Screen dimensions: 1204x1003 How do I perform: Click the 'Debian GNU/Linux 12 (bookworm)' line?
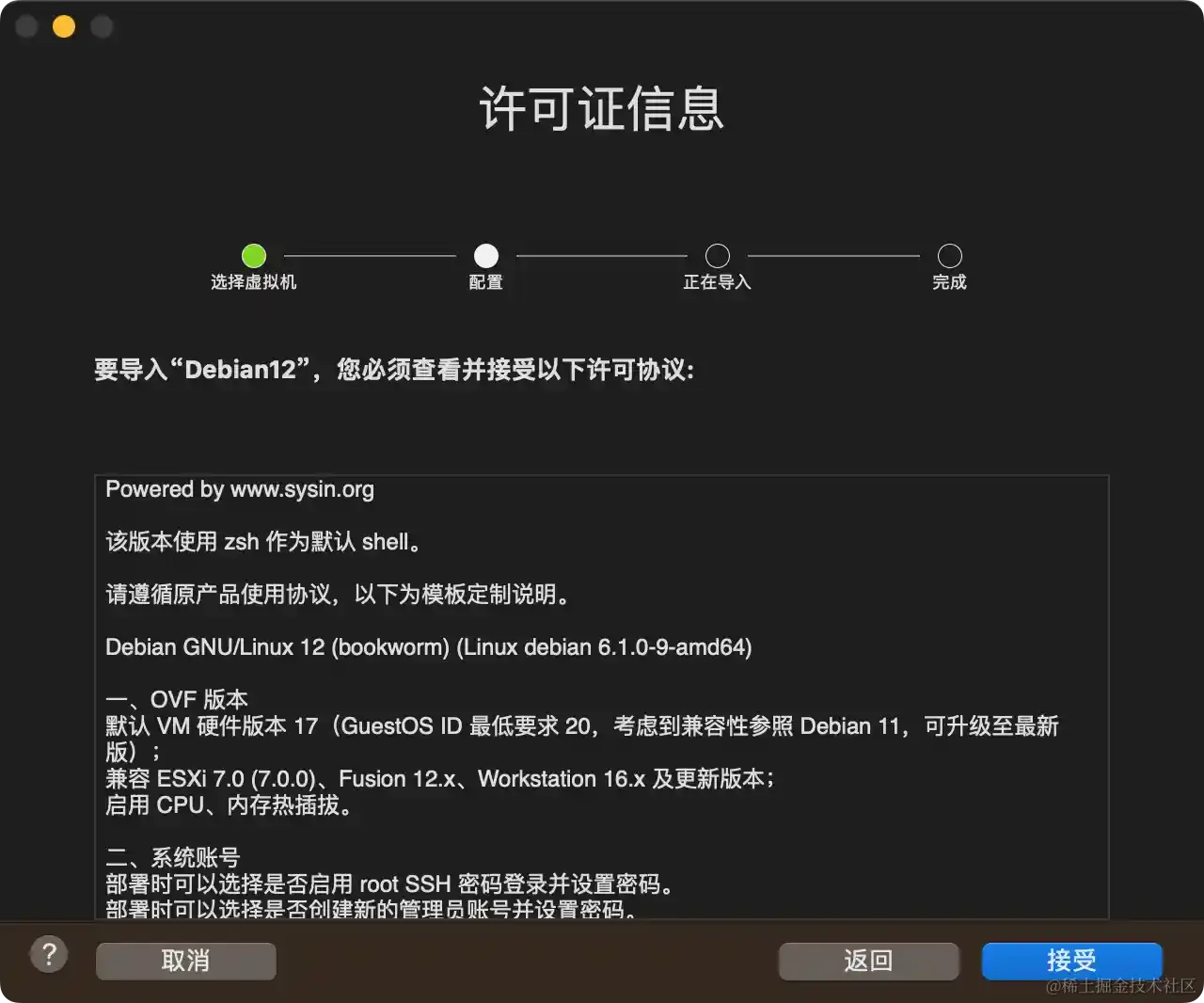coord(429,647)
